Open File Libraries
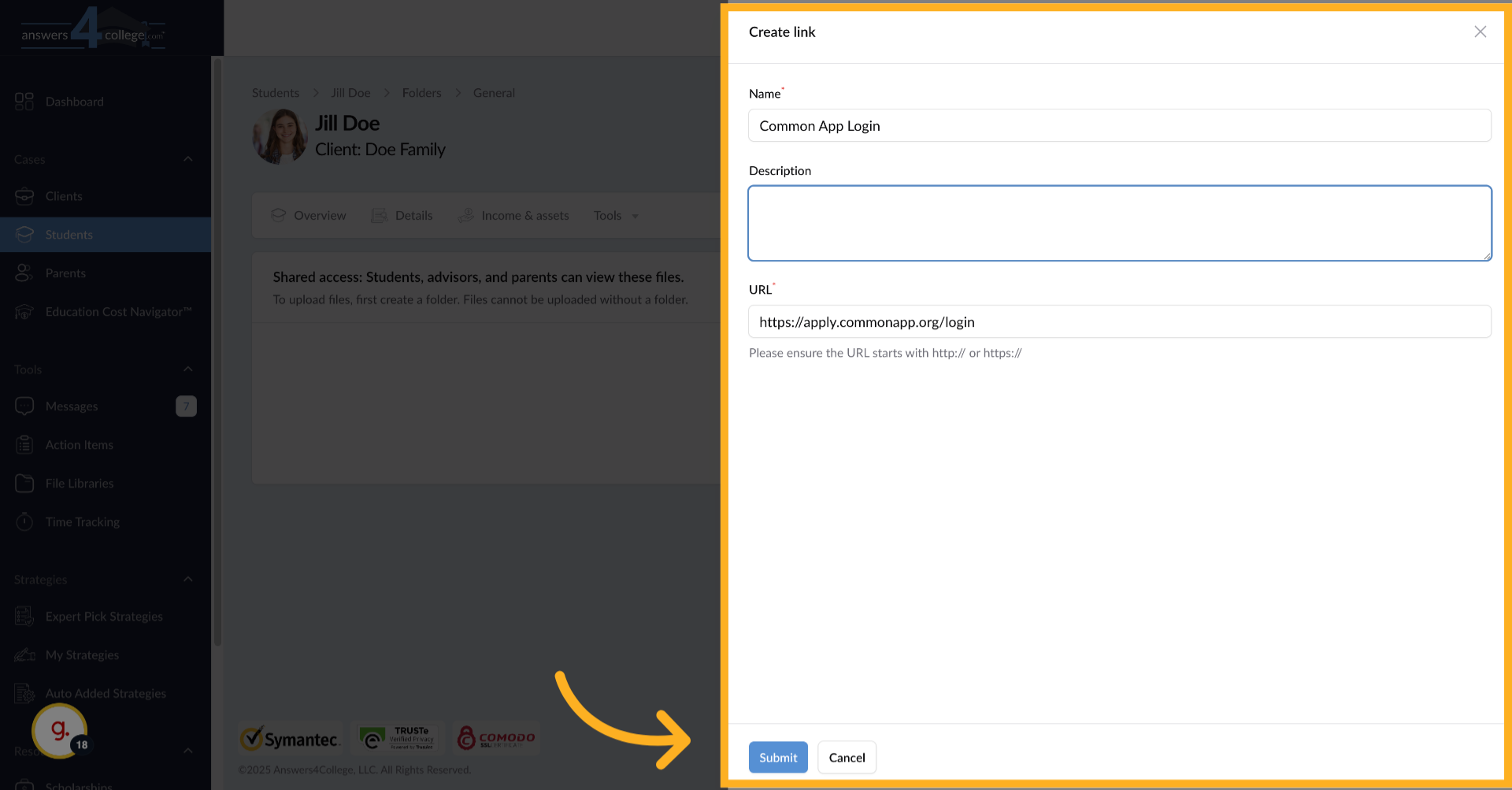The width and height of the screenshot is (1512, 790). (x=79, y=483)
